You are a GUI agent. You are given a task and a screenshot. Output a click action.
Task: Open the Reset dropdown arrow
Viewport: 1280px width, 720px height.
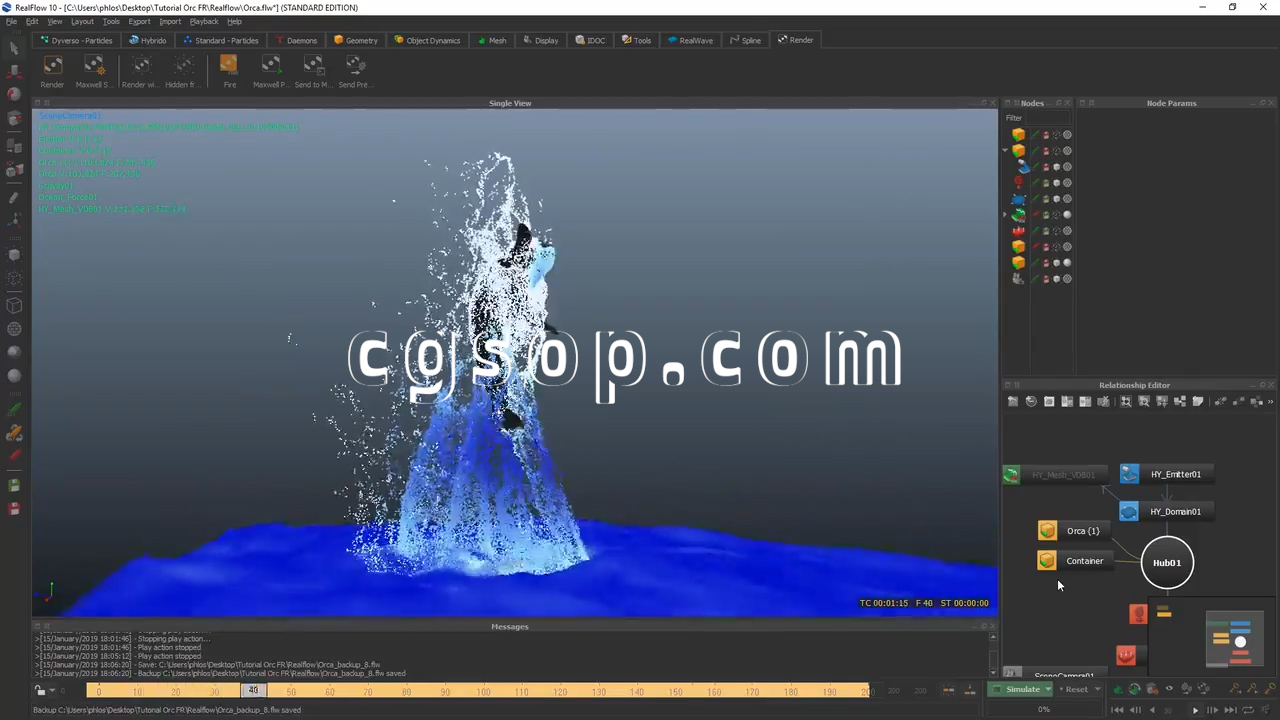[x=1097, y=689]
